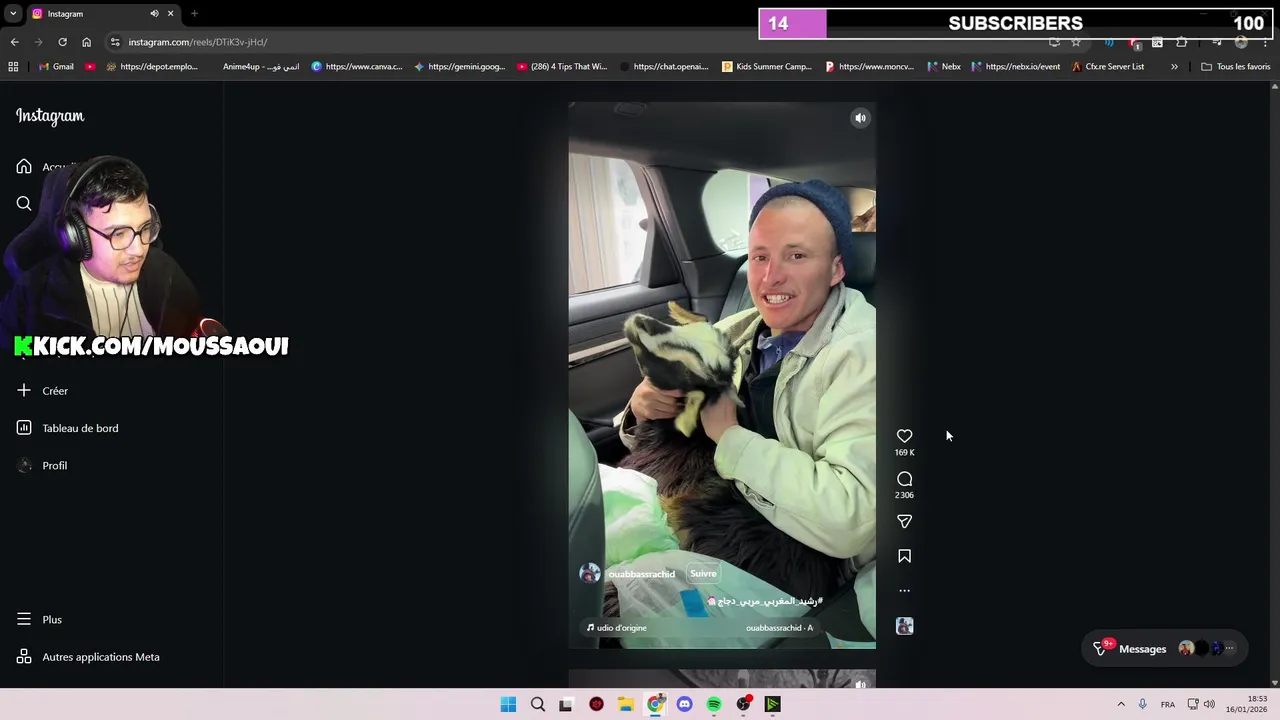Image resolution: width=1280 pixels, height=720 pixels.
Task: Open Profil in the sidebar
Action: (x=43, y=465)
